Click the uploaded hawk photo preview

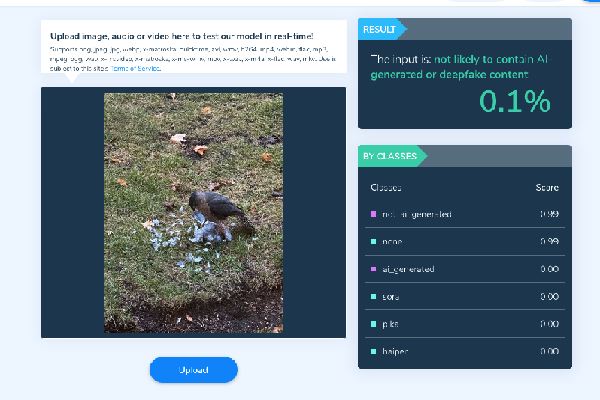(194, 213)
